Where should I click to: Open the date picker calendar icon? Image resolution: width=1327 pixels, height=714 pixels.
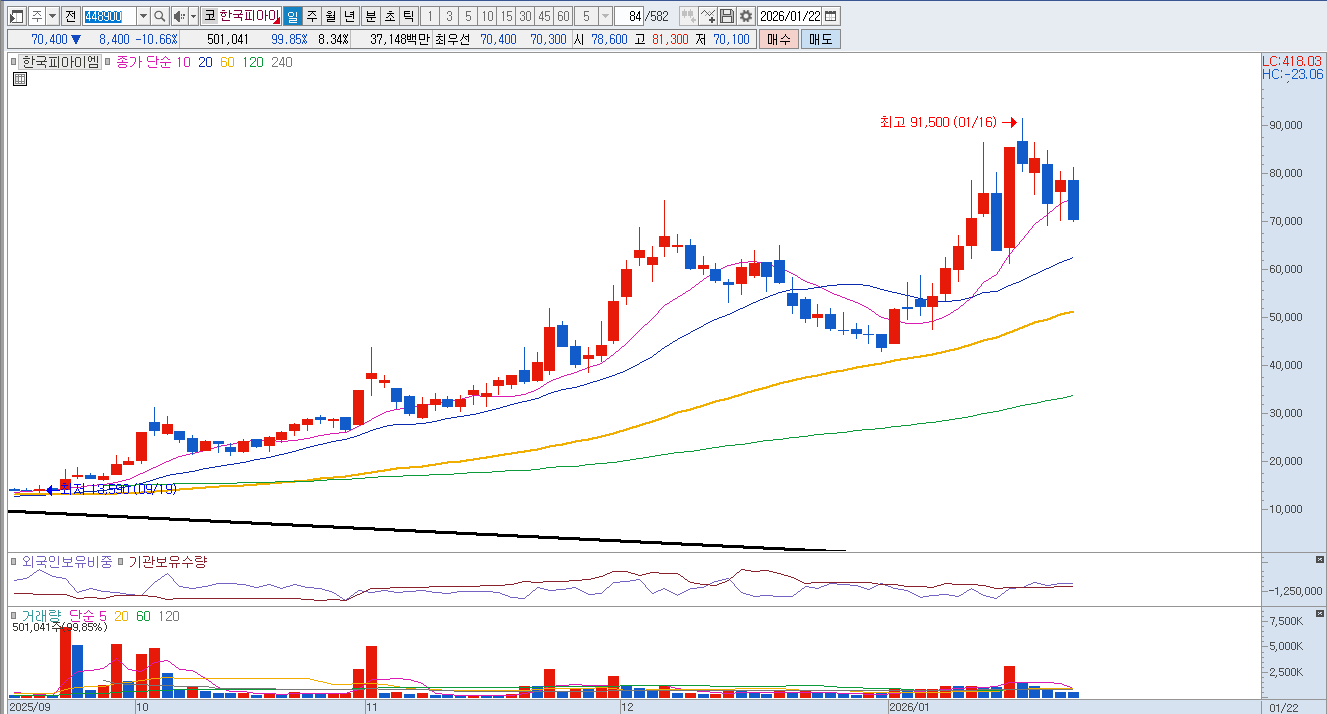click(831, 16)
